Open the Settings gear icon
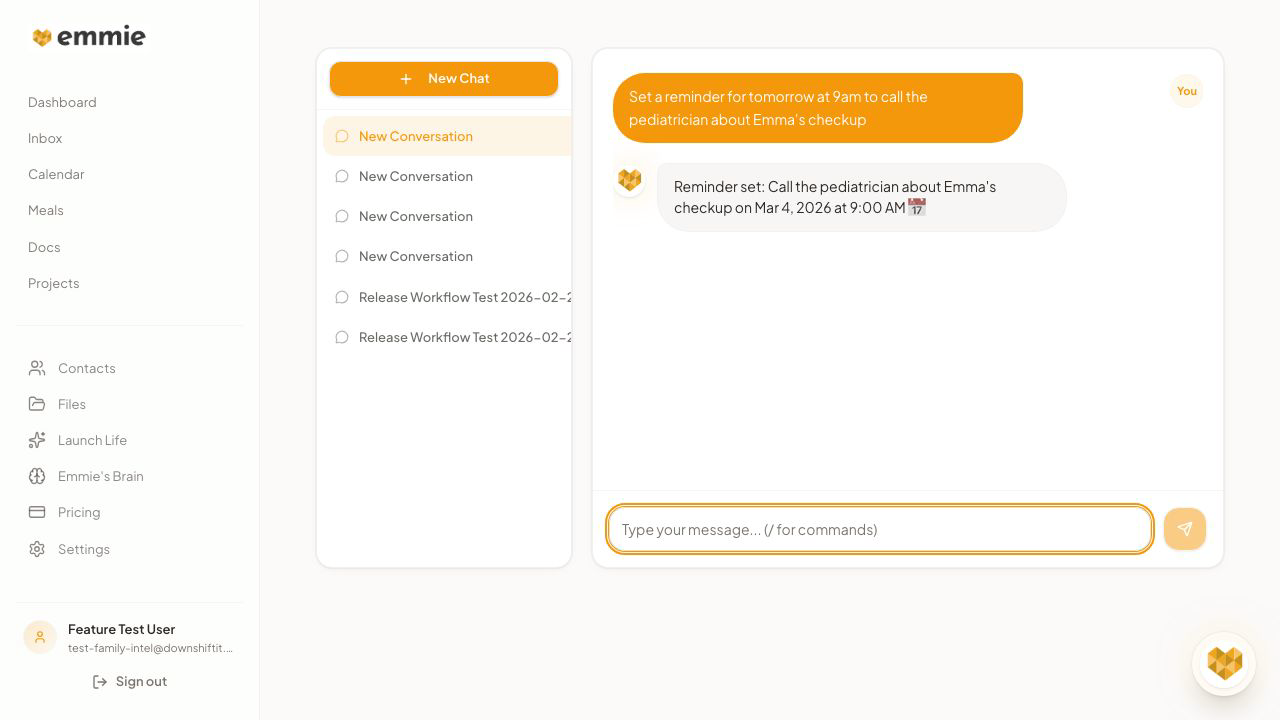Image resolution: width=1280 pixels, height=720 pixels. coord(37,549)
